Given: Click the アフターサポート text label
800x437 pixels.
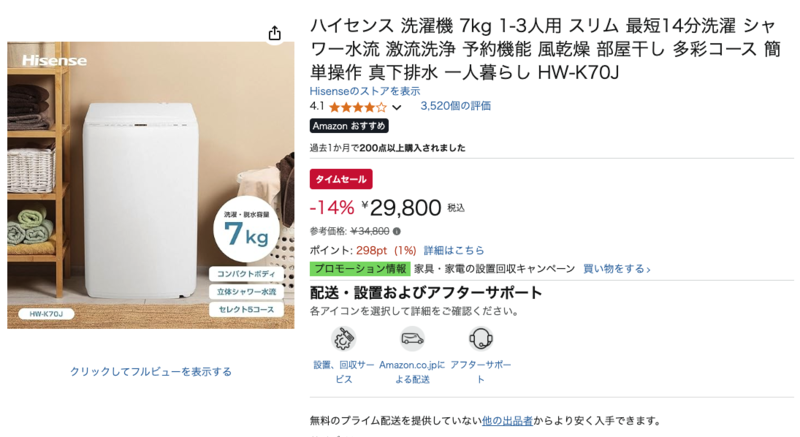Looking at the screenshot, I should point(481,372).
